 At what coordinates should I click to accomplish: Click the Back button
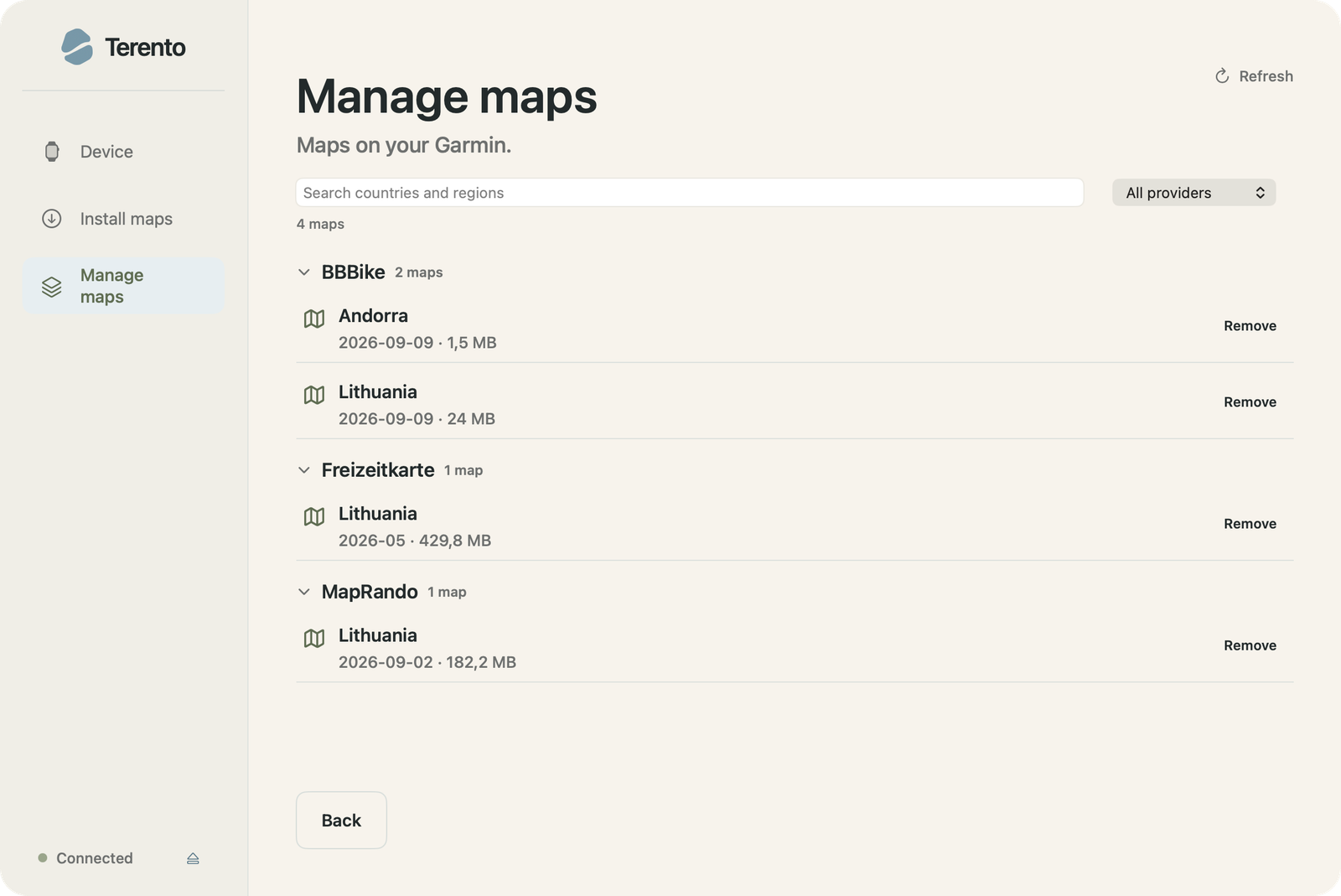[x=341, y=821]
